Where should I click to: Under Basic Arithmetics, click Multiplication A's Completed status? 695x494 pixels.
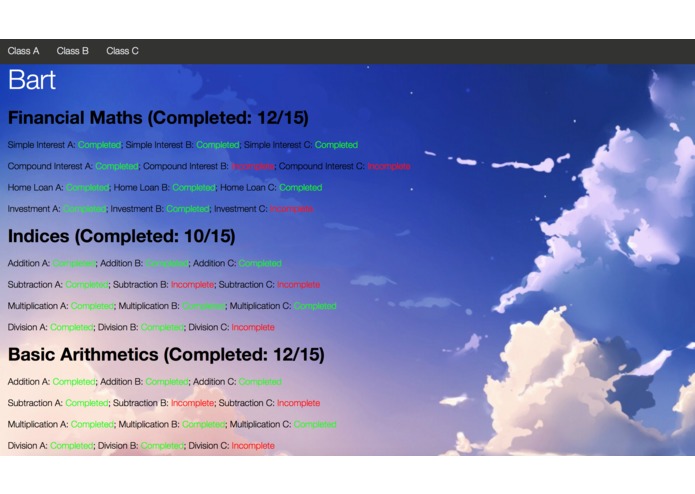click(x=92, y=424)
